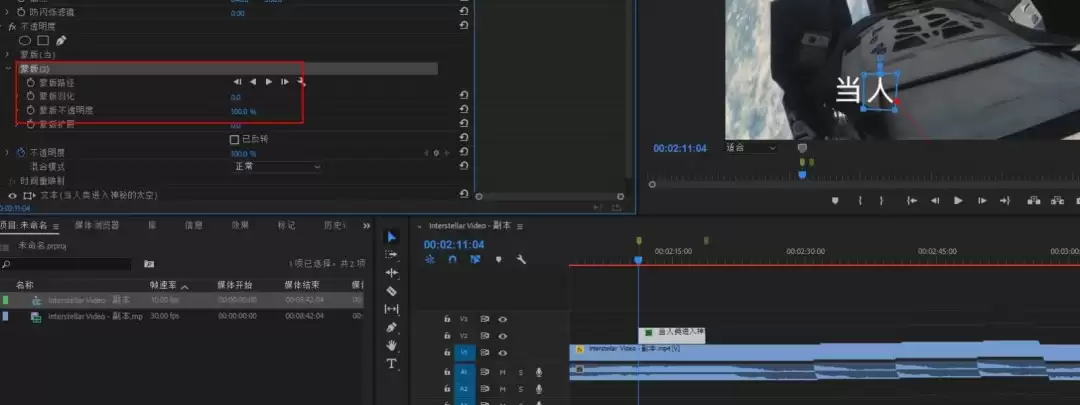The width and height of the screenshot is (1080, 405).
Task: Step back one frame in program monitor
Action: click(935, 200)
